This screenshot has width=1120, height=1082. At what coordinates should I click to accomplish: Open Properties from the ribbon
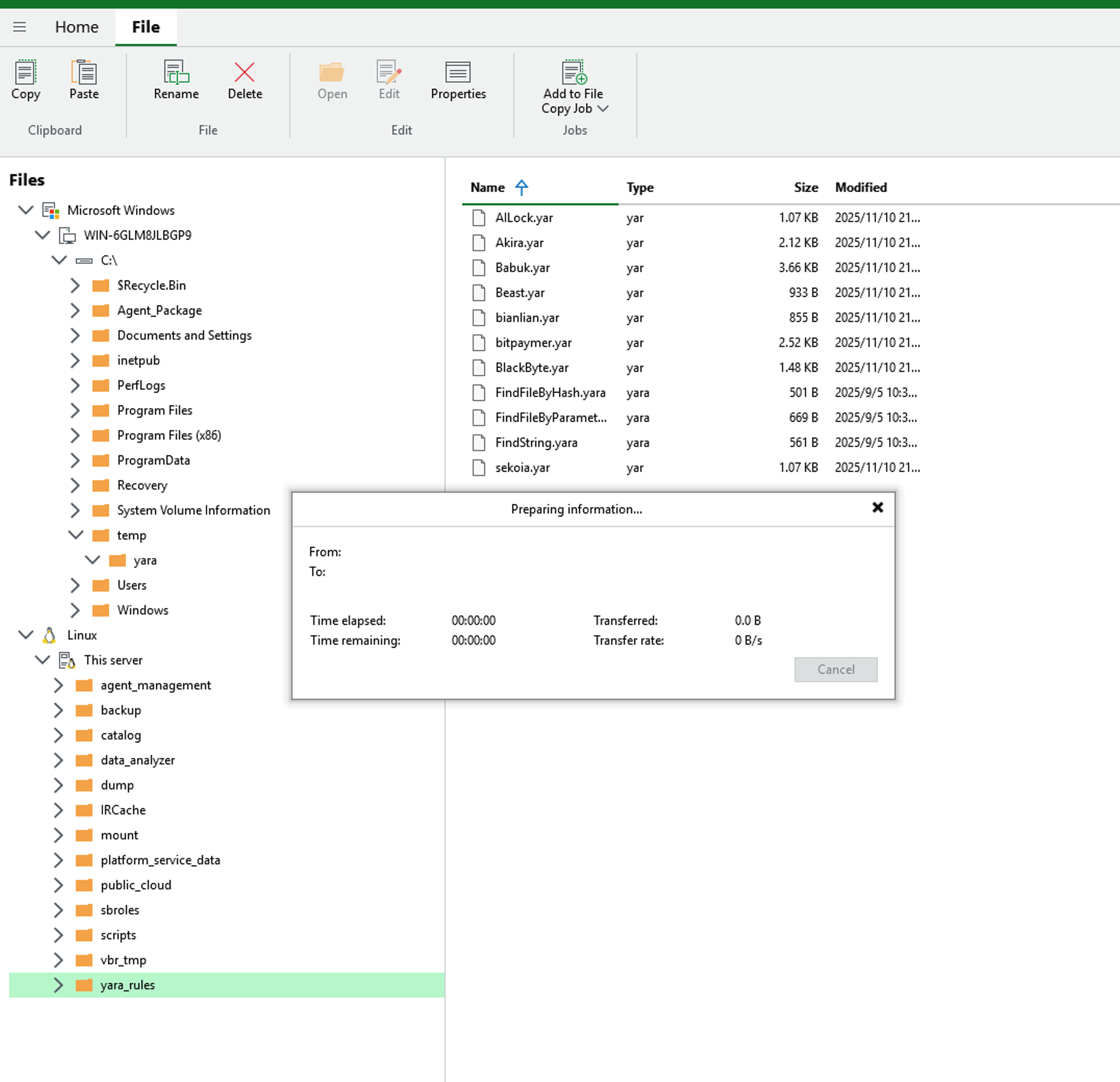pyautogui.click(x=458, y=73)
